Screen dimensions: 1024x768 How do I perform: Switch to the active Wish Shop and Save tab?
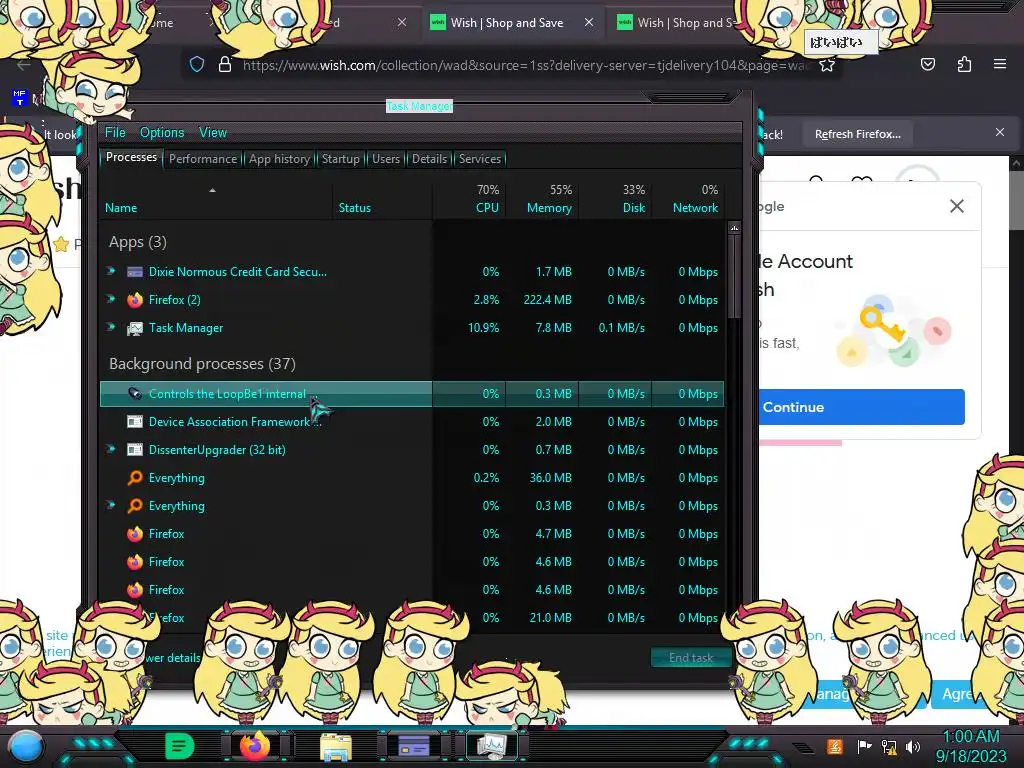[506, 22]
